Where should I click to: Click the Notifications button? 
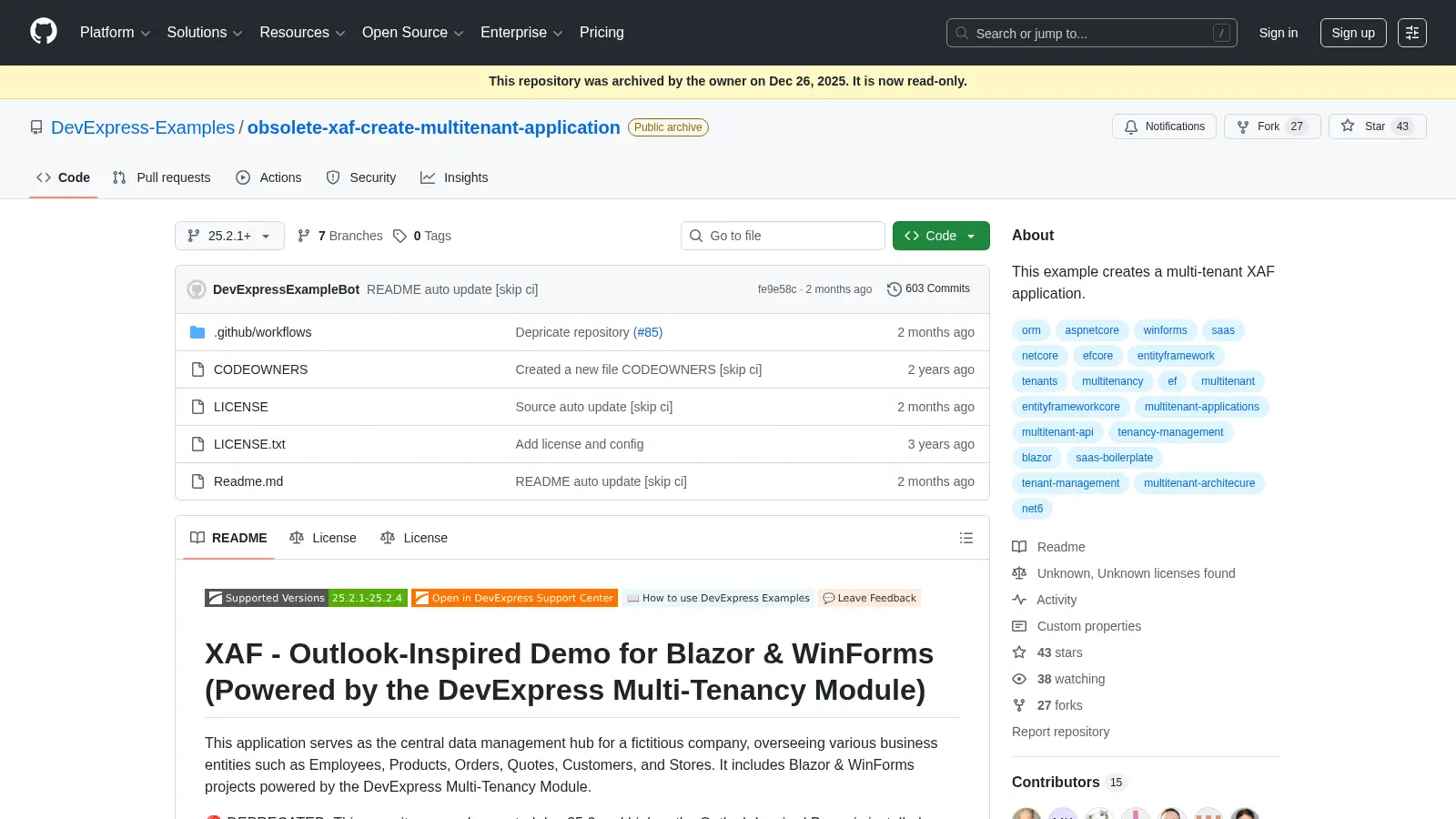click(1164, 126)
